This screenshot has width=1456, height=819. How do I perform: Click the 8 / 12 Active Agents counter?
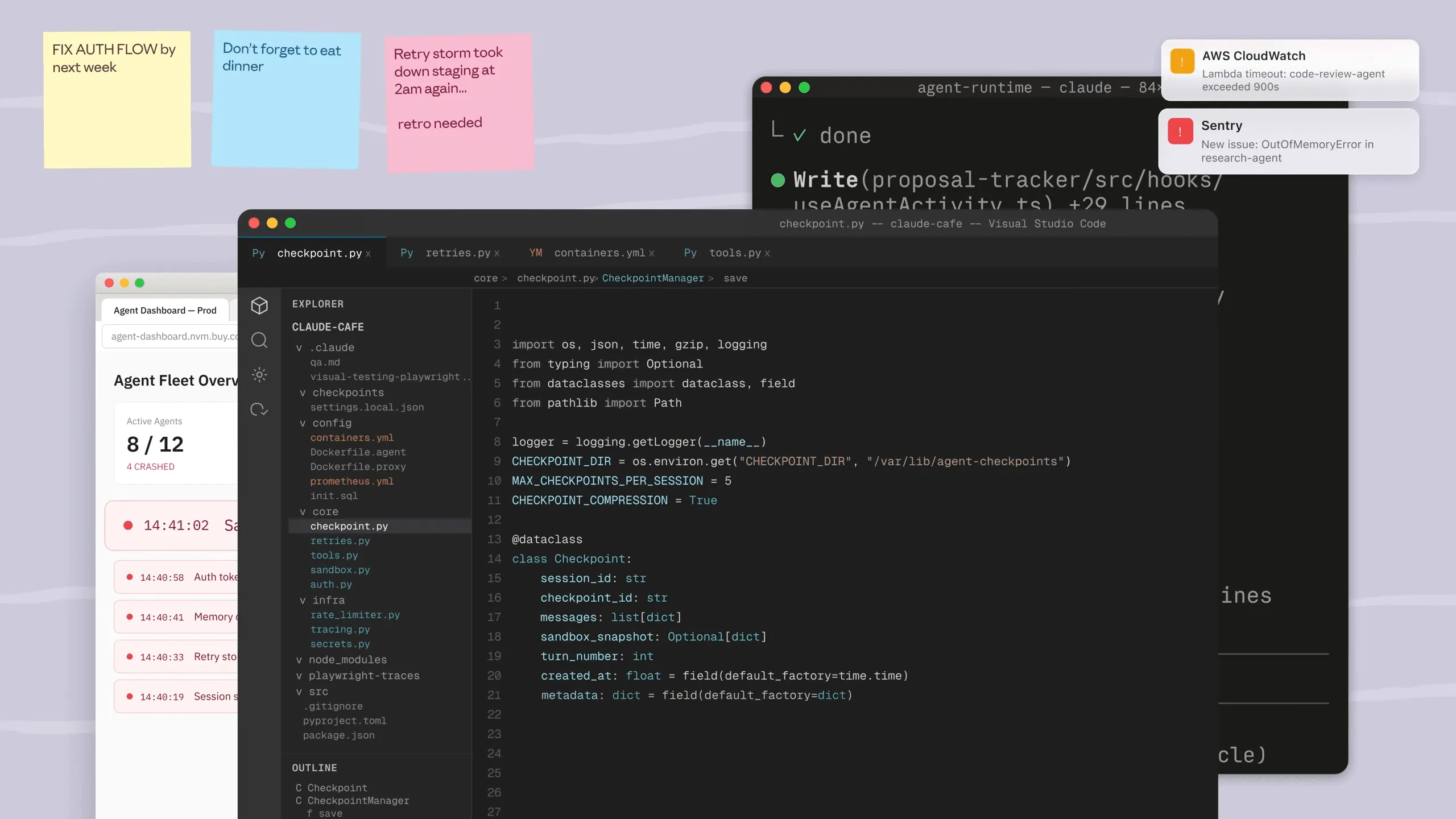[155, 445]
